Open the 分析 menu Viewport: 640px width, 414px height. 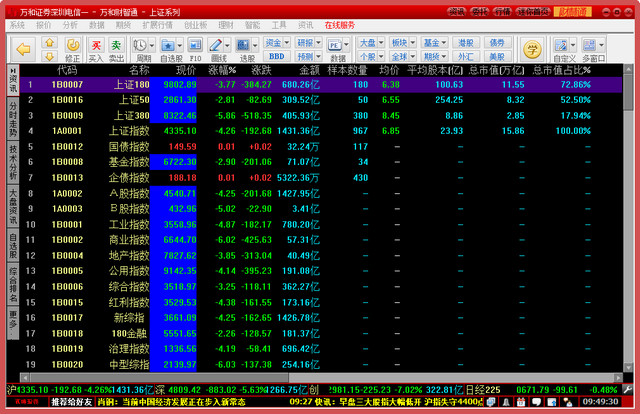[x=70, y=25]
